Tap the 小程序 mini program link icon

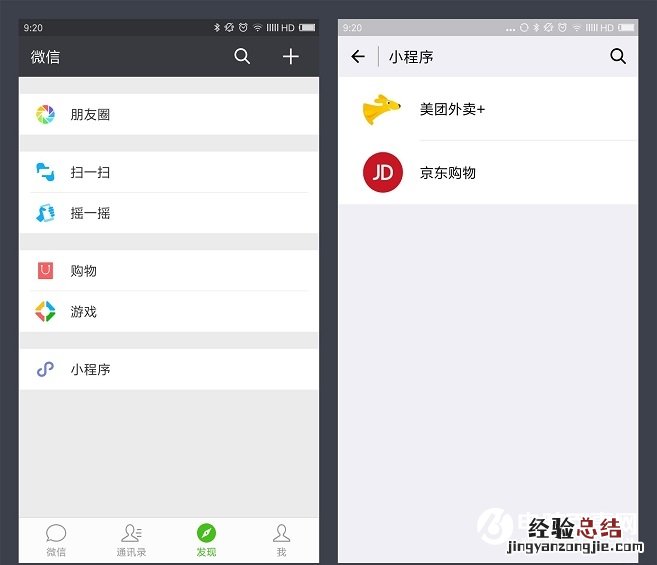[45, 369]
